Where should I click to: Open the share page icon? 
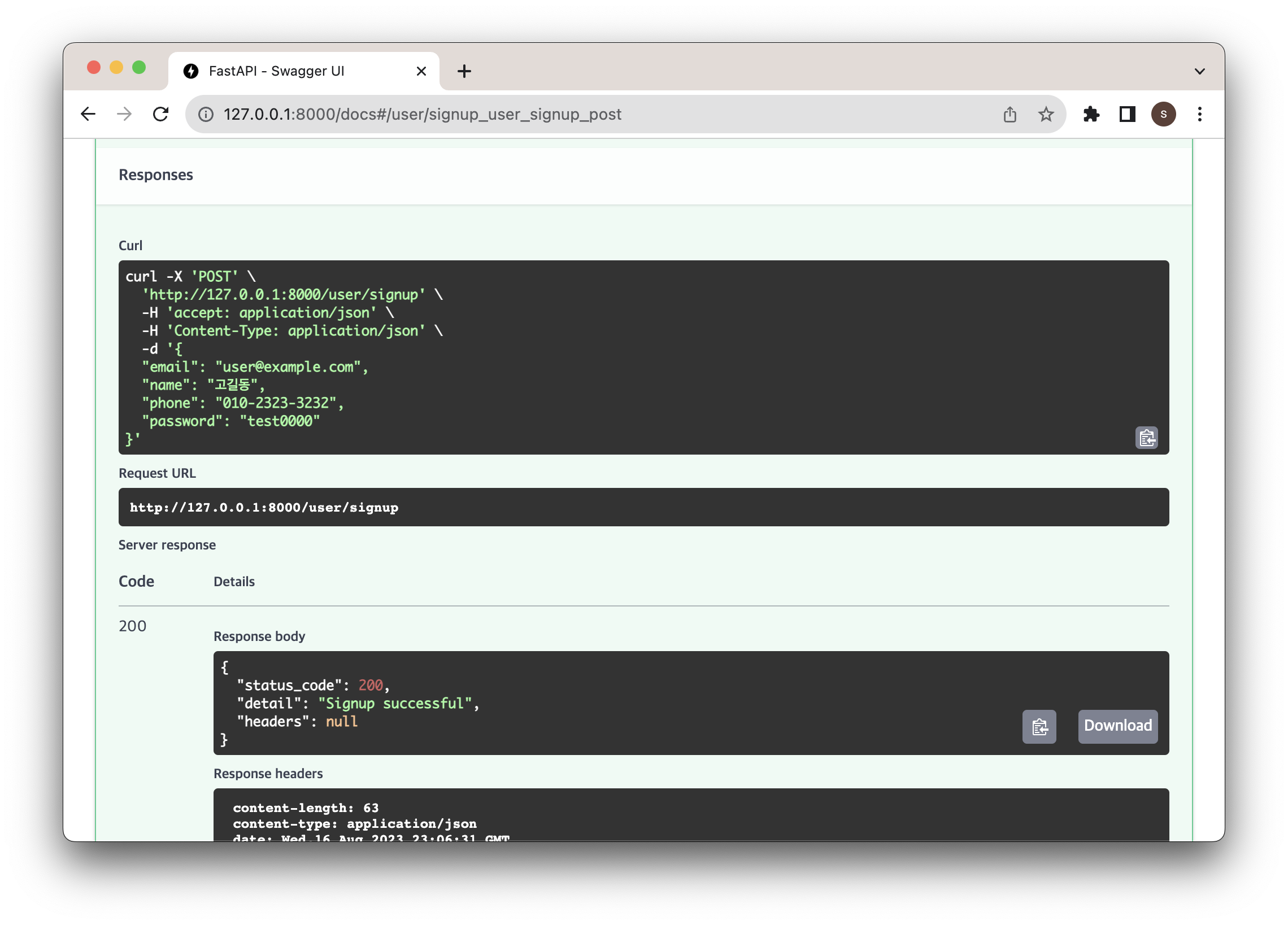(1009, 114)
